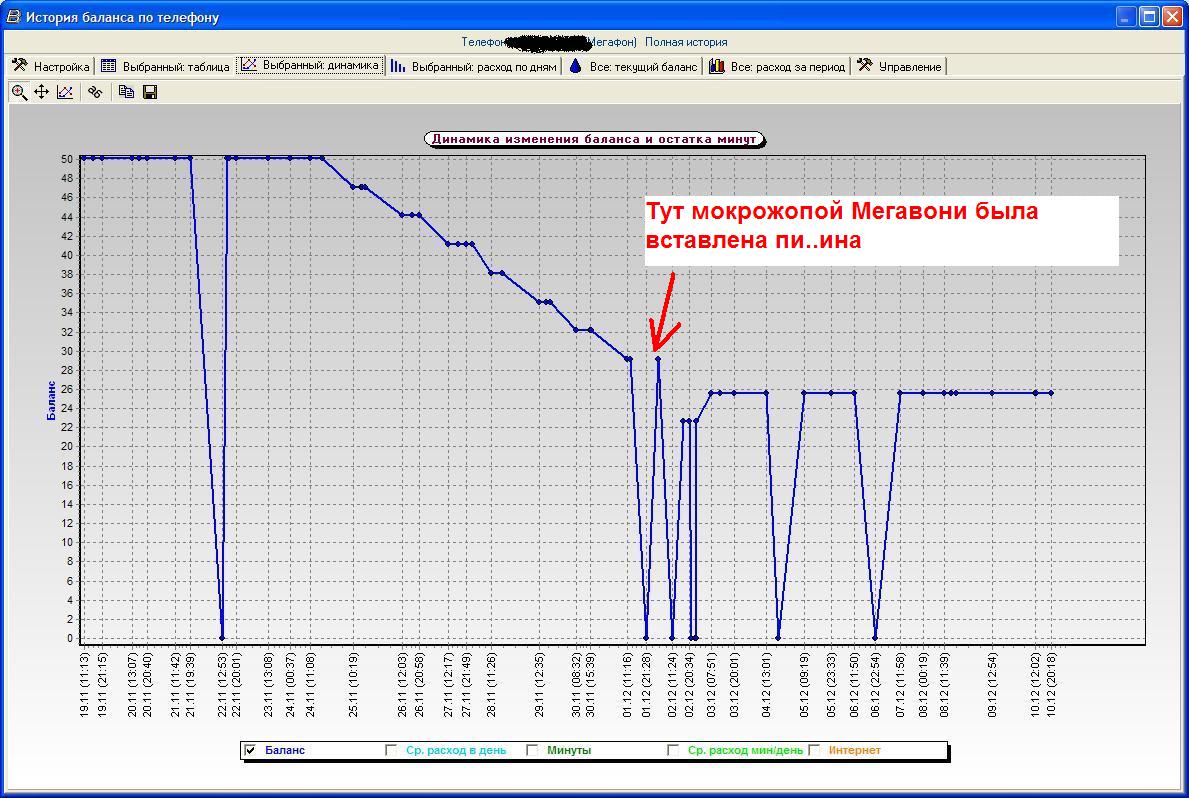Copy the chart to clipboard
1189x798 pixels.
(126, 92)
